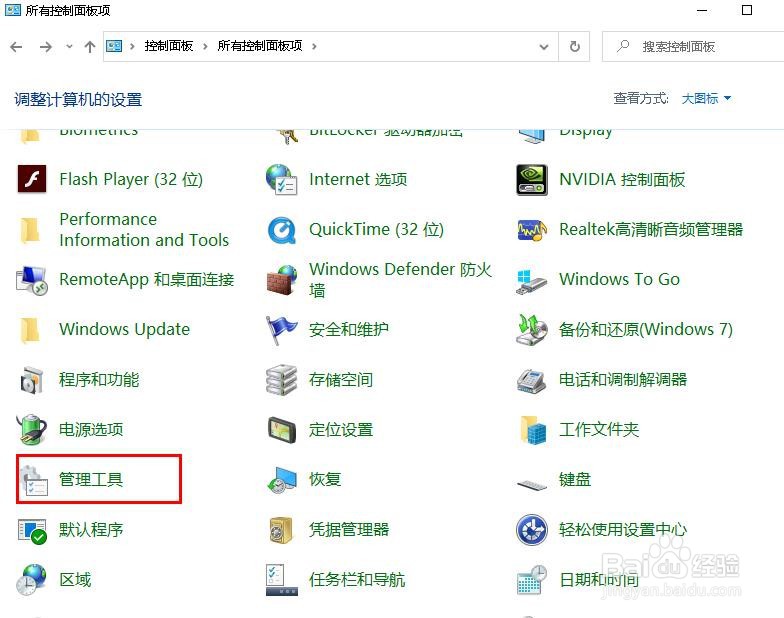Select the 所有控制面板项 breadcrumb segment
The height and width of the screenshot is (618, 784).
click(260, 46)
